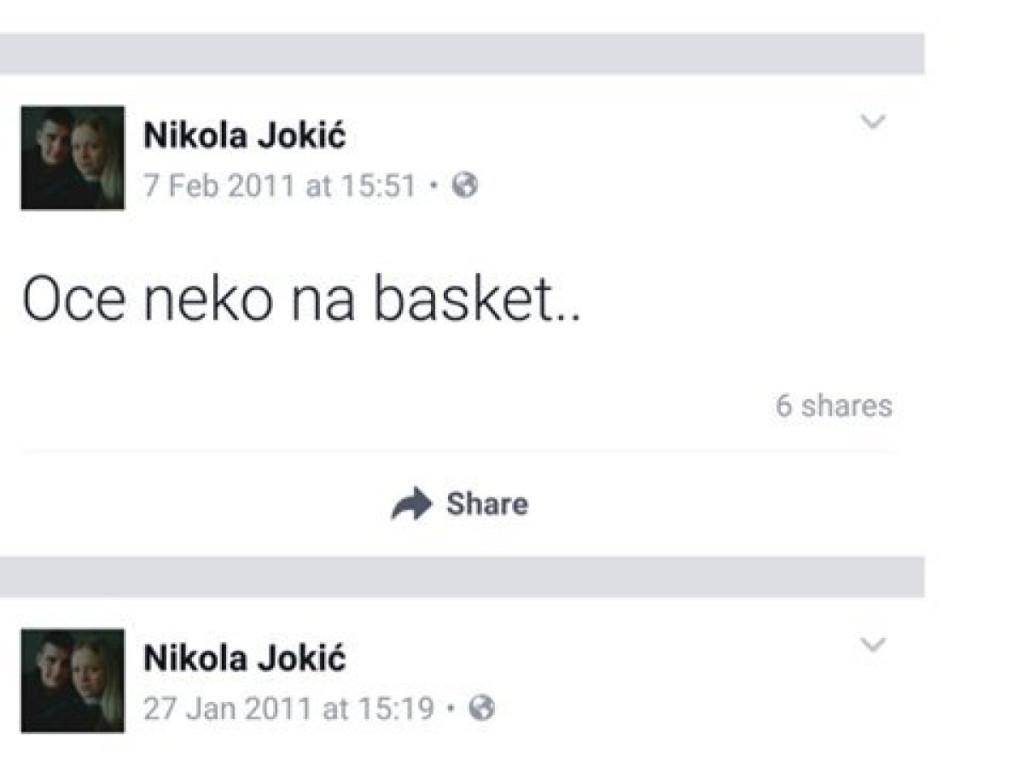
Task: Click the gray divider between the two posts
Action: 460,577
